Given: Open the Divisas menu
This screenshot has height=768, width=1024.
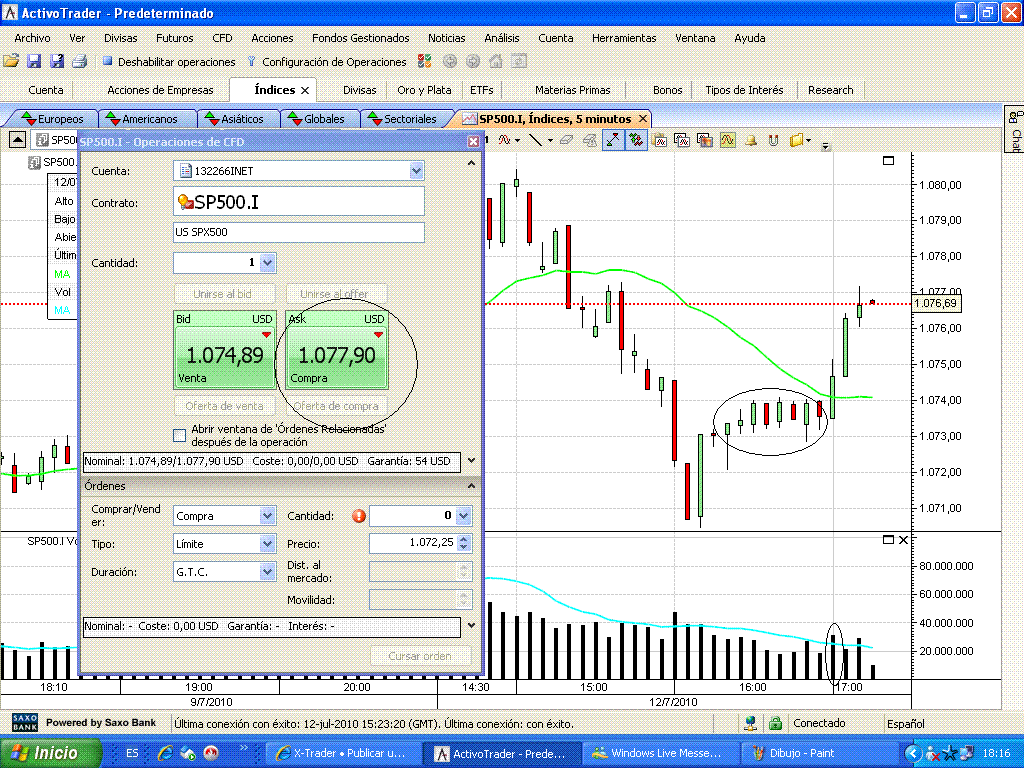Looking at the screenshot, I should point(121,38).
